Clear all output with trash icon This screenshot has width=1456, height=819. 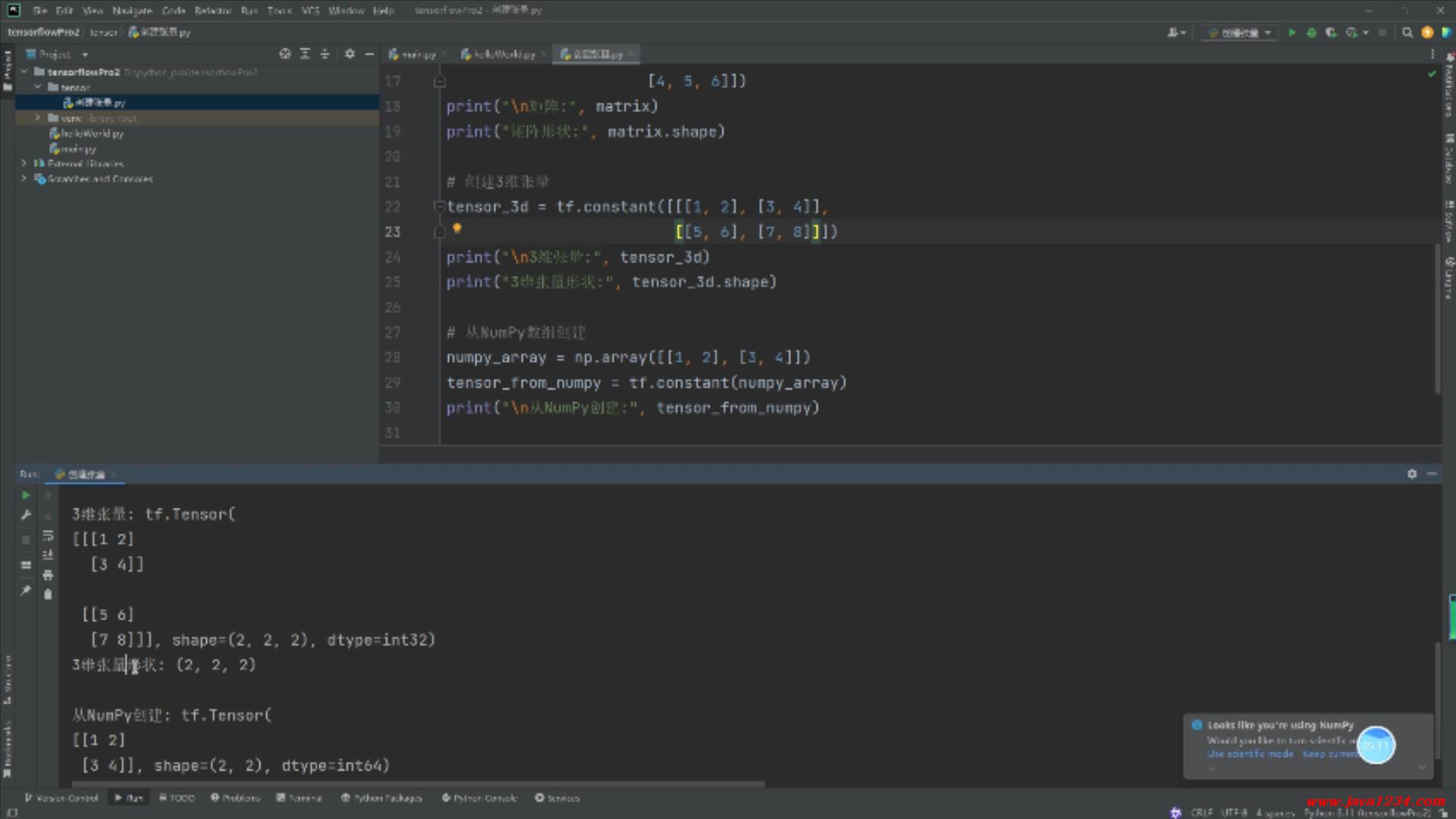click(48, 595)
